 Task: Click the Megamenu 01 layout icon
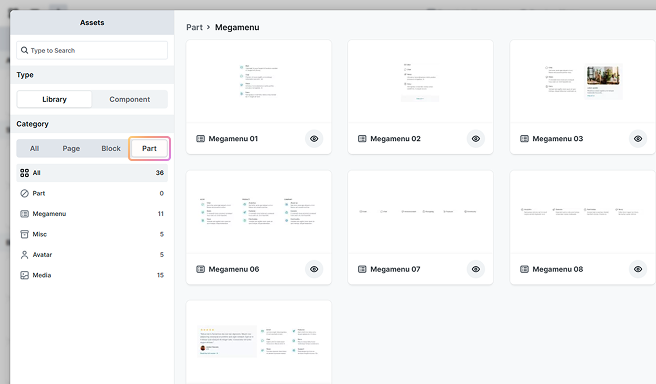click(x=200, y=138)
